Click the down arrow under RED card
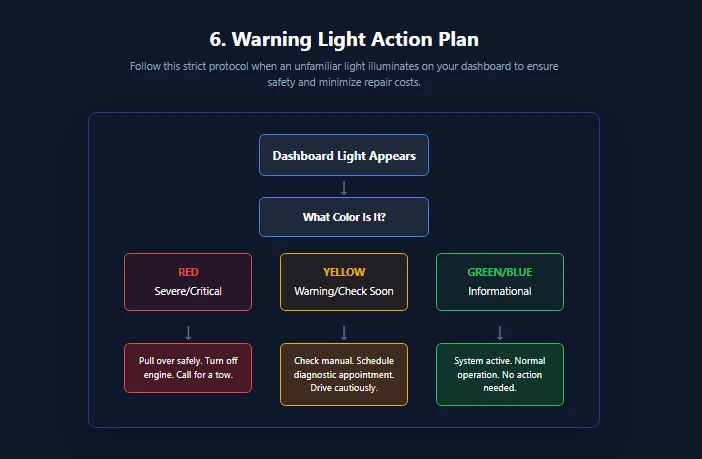This screenshot has height=459, width=702. [188, 333]
